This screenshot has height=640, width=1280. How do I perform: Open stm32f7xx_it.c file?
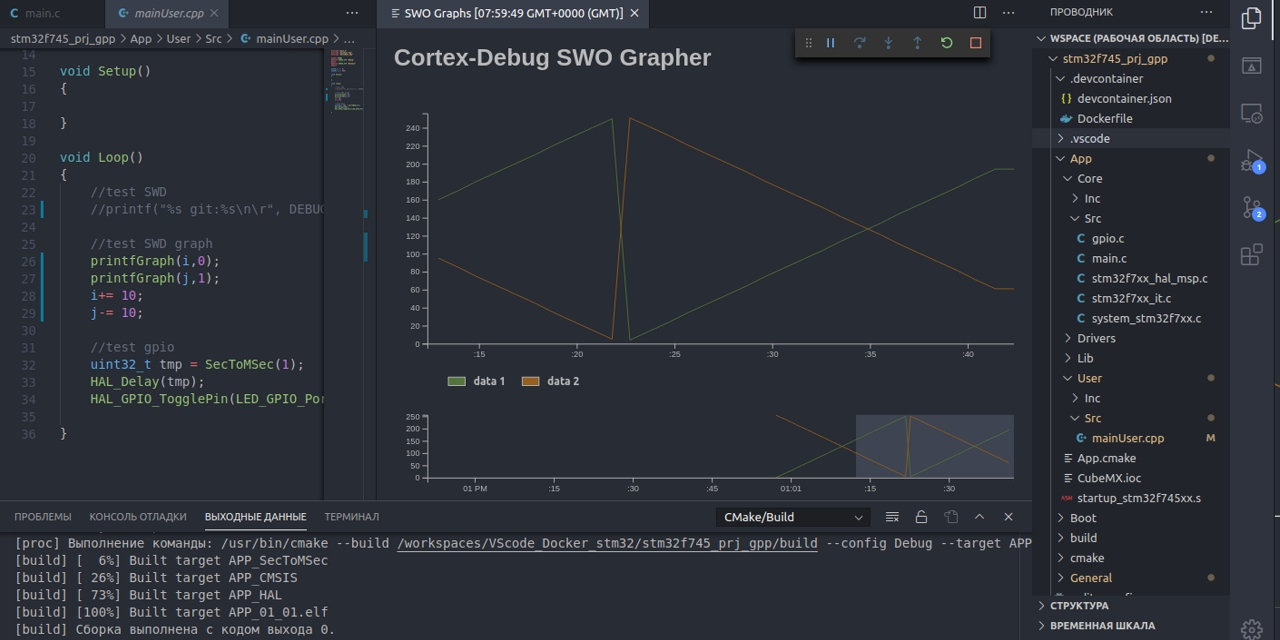(x=1131, y=298)
